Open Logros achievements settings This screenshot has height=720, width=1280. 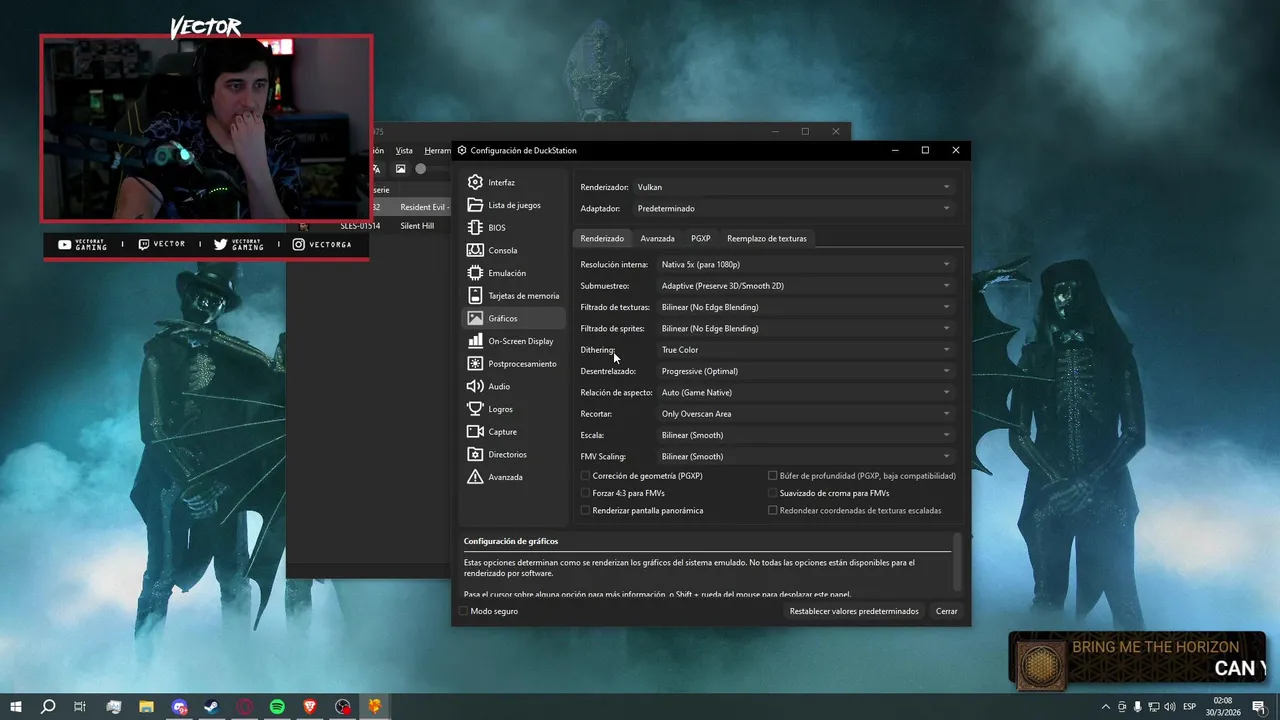tap(514, 409)
